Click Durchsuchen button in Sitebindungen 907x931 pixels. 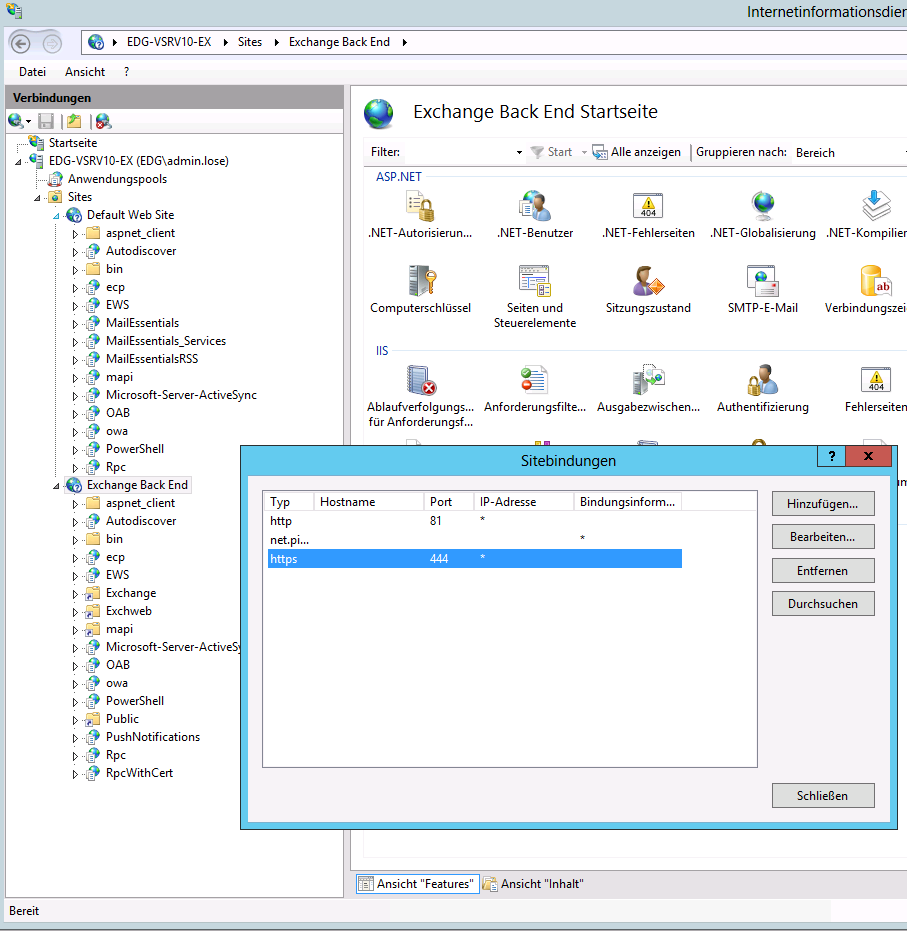click(x=823, y=604)
